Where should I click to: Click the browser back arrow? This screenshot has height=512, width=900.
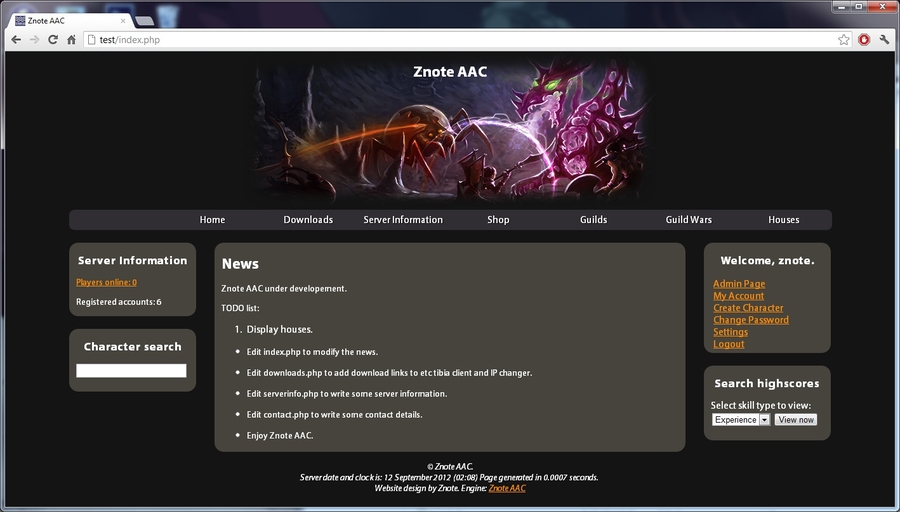(16, 40)
